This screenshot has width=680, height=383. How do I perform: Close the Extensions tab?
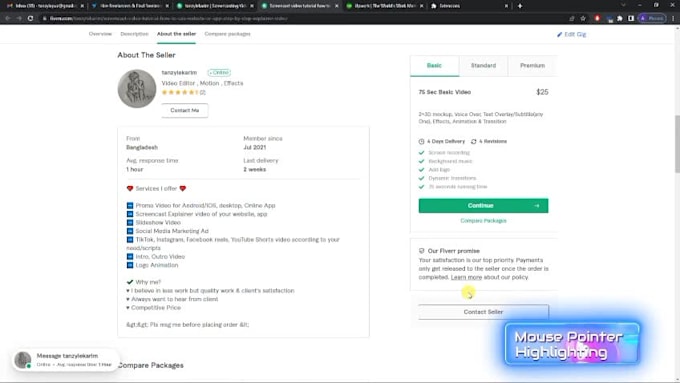506,6
